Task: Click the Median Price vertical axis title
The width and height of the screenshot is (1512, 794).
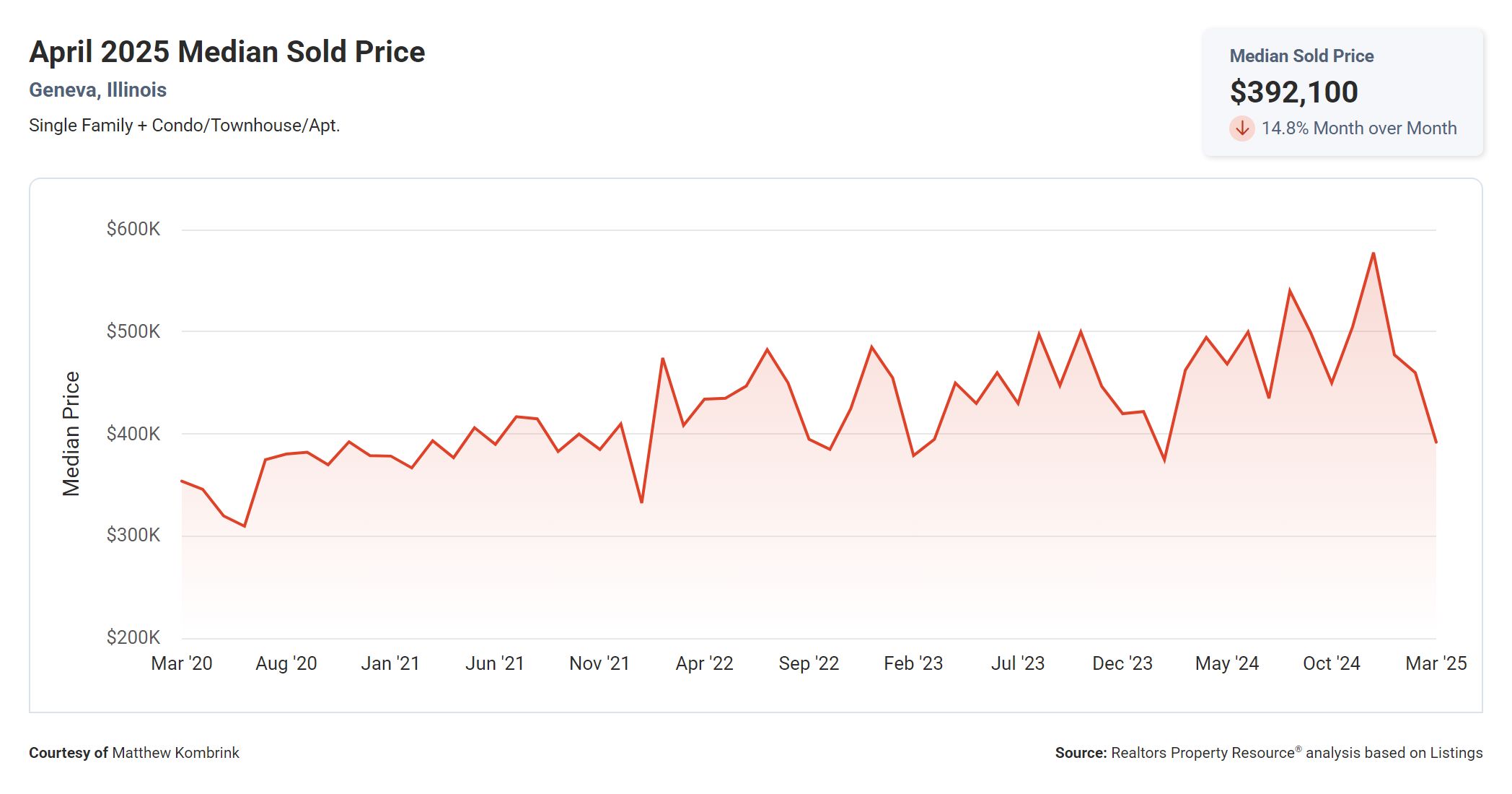Action: (x=71, y=434)
